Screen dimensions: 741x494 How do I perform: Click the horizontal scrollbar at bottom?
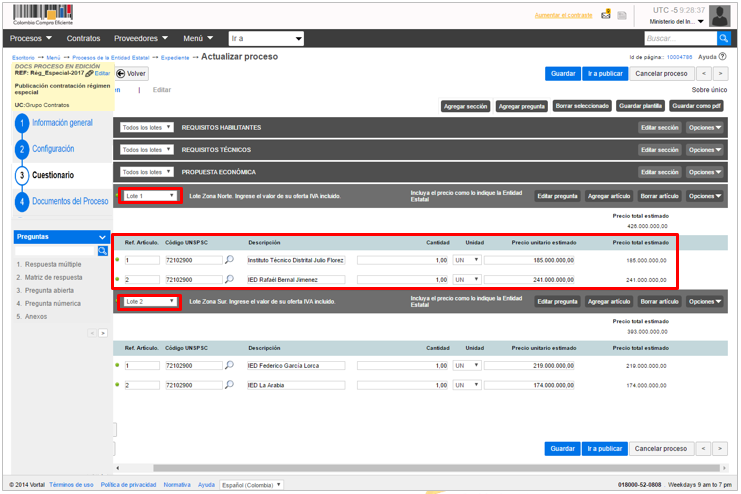pos(436,468)
